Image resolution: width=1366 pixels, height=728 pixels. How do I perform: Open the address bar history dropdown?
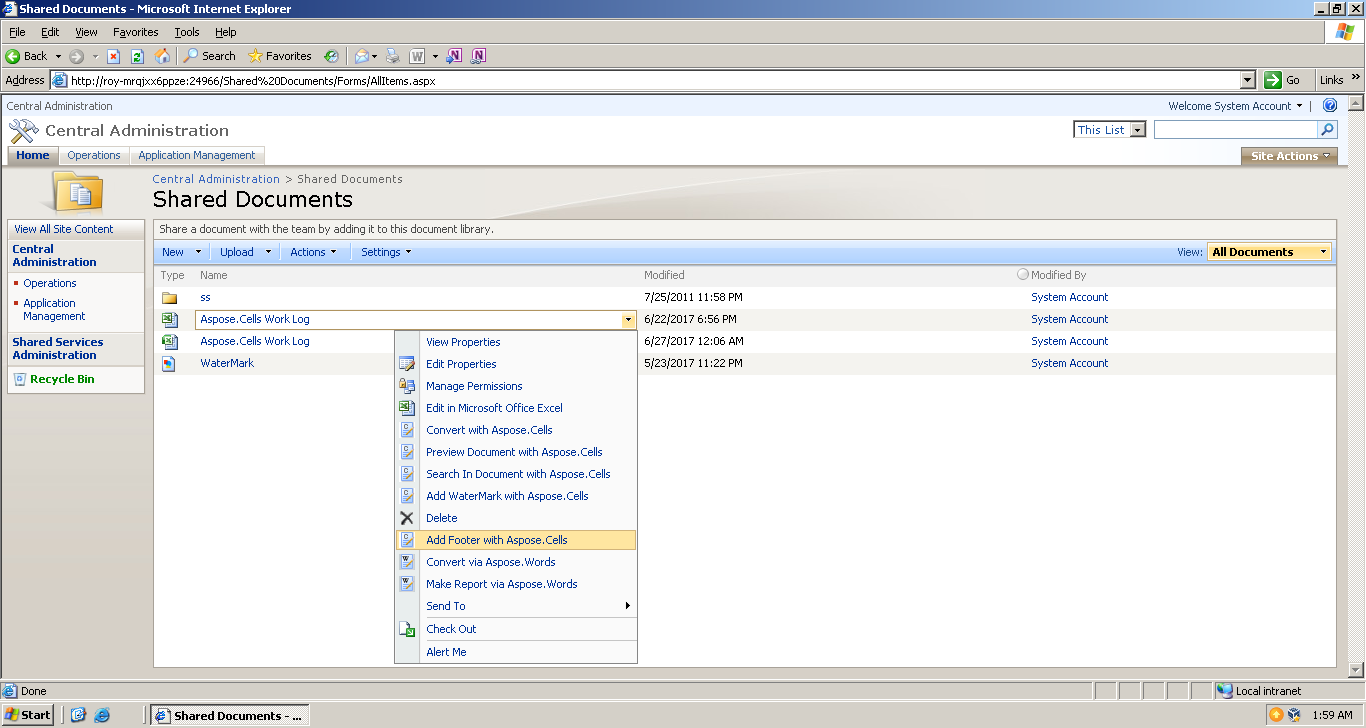tap(1247, 80)
